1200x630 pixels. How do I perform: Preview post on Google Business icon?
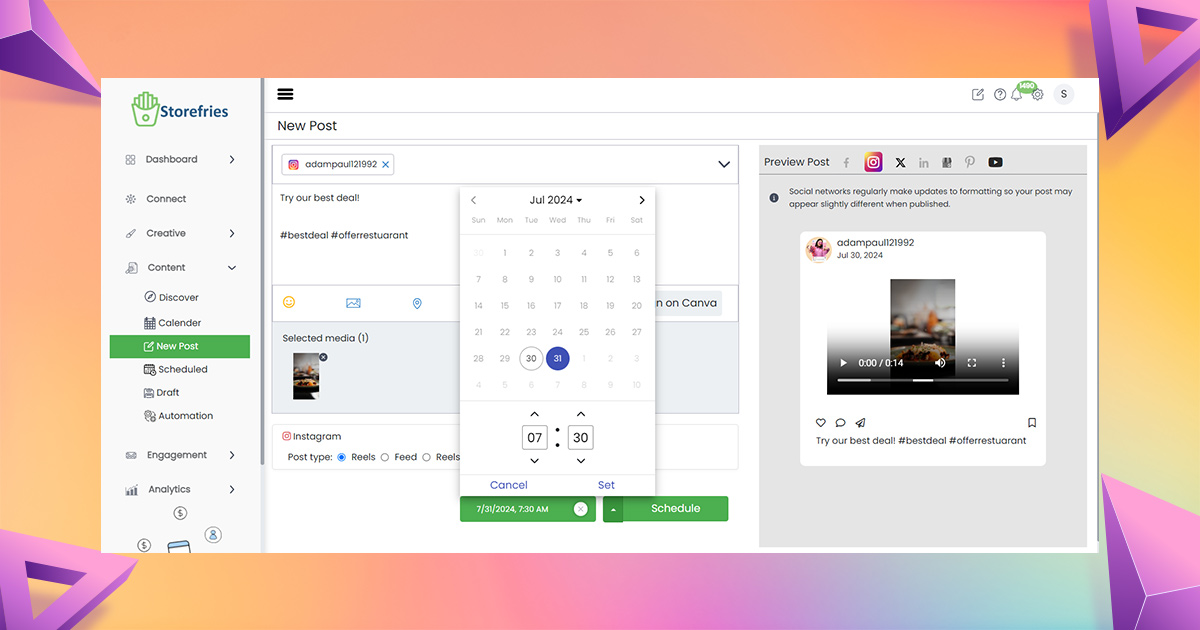click(x=946, y=162)
